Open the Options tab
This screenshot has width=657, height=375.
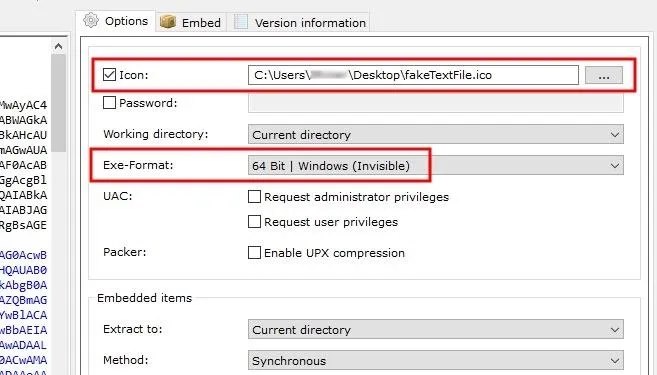coord(116,21)
